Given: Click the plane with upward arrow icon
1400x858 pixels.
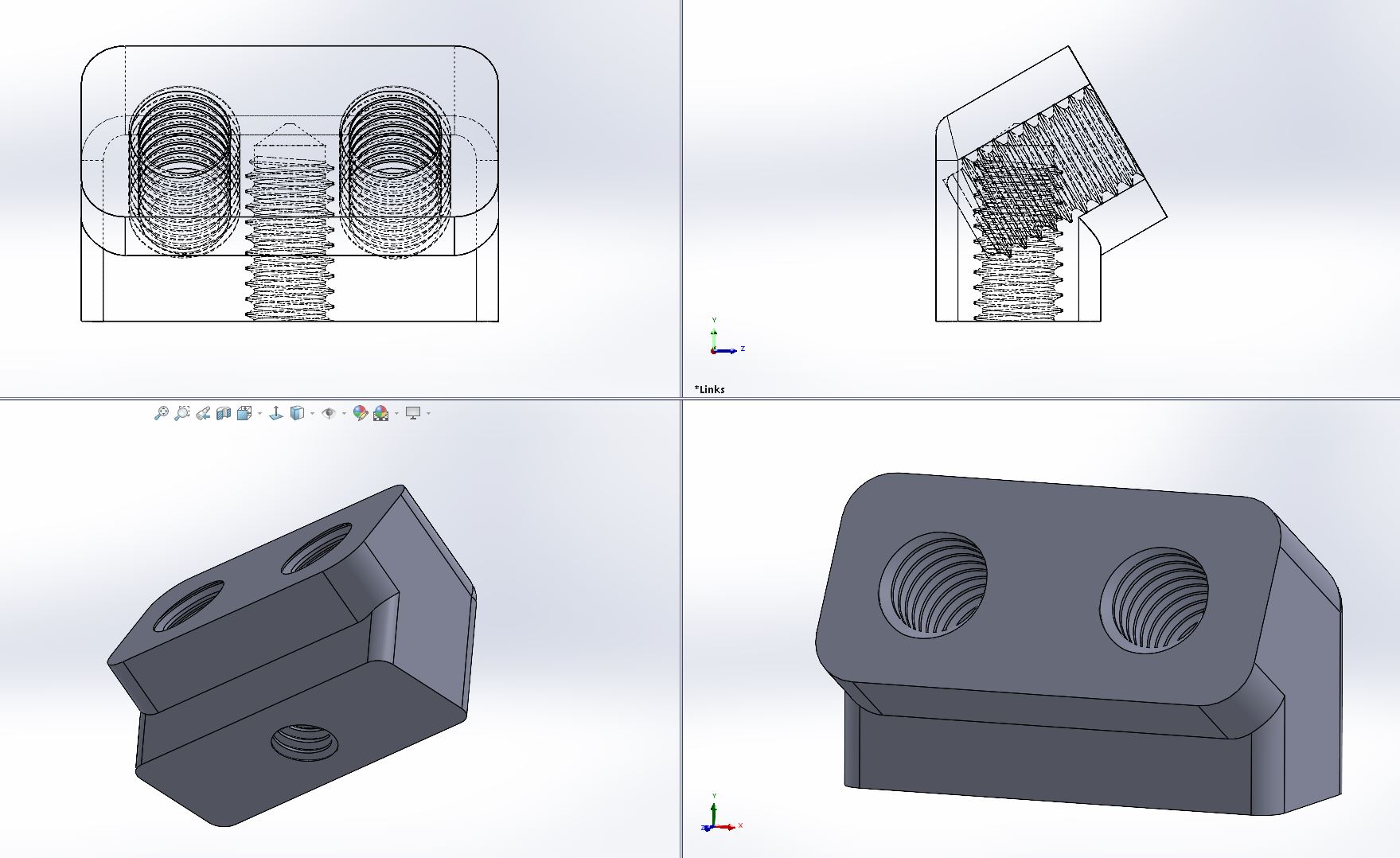Looking at the screenshot, I should [x=275, y=413].
